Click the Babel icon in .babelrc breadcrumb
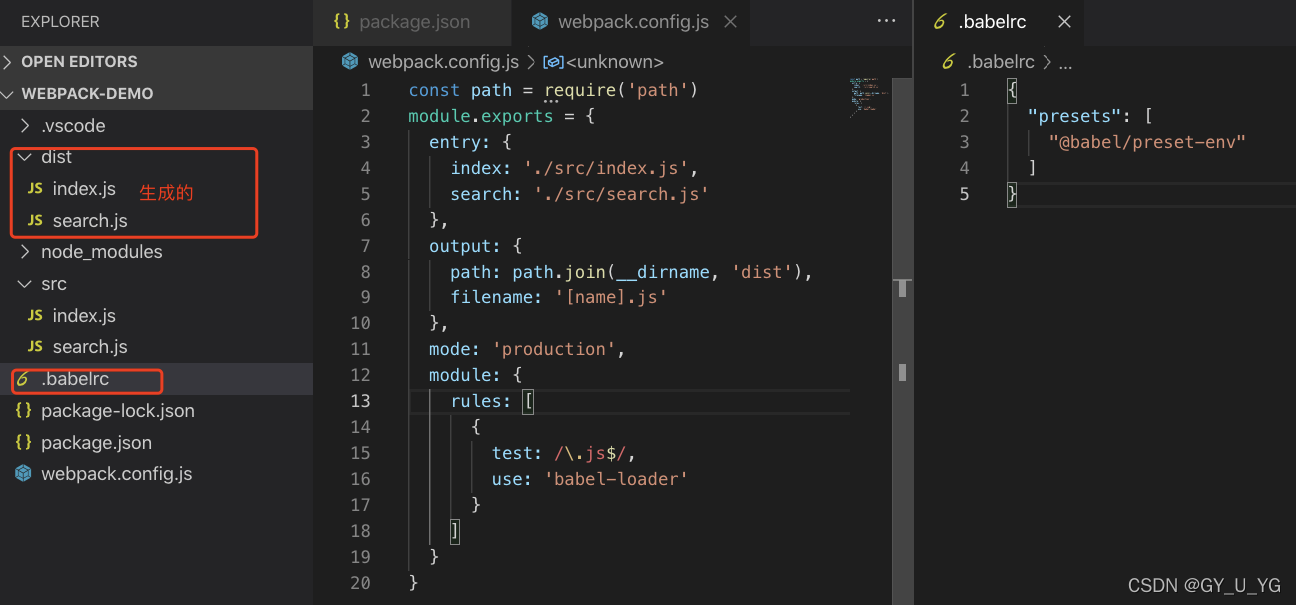 [948, 62]
